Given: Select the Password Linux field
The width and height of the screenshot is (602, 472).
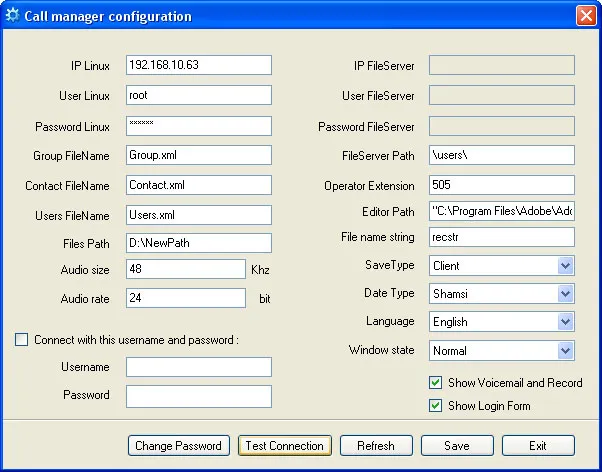Looking at the screenshot, I should [x=199, y=126].
